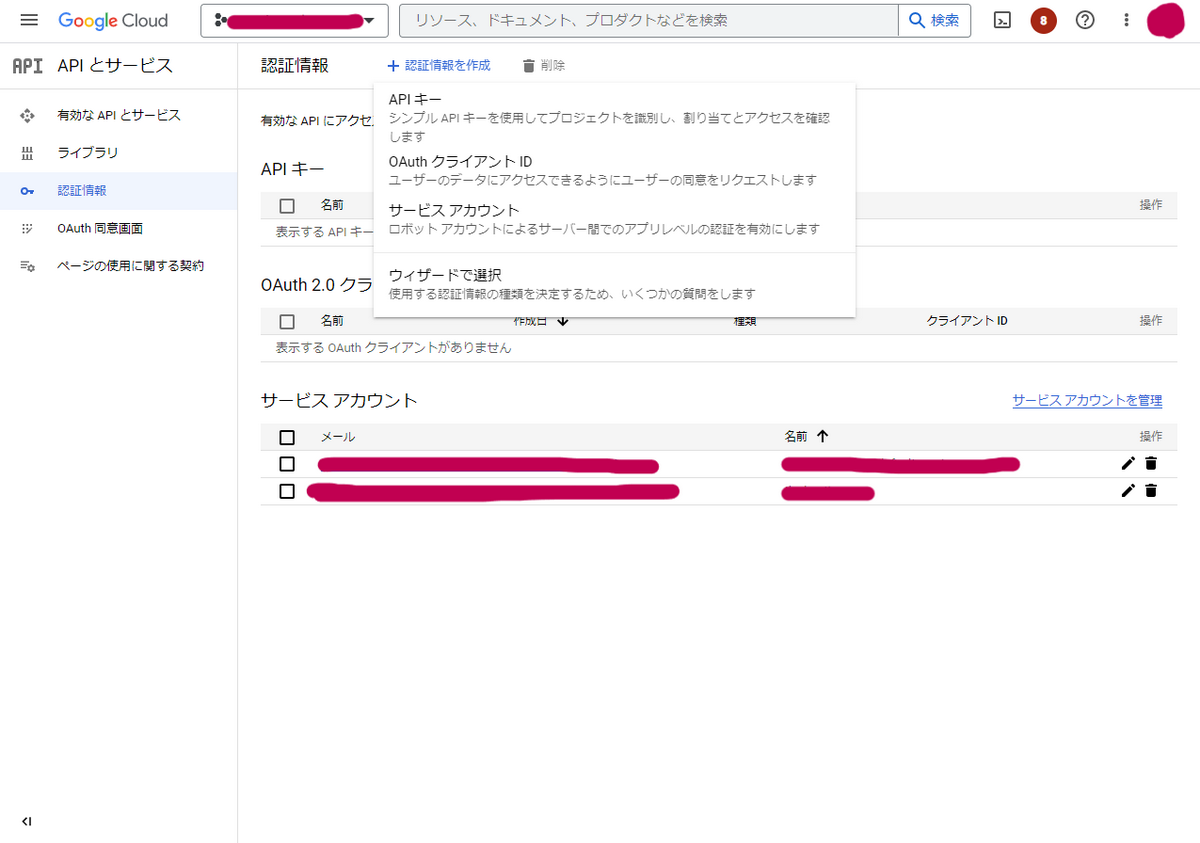The height and width of the screenshot is (843, 1200).
Task: Choose ウィザードで選択 menu option
Action: (x=614, y=284)
